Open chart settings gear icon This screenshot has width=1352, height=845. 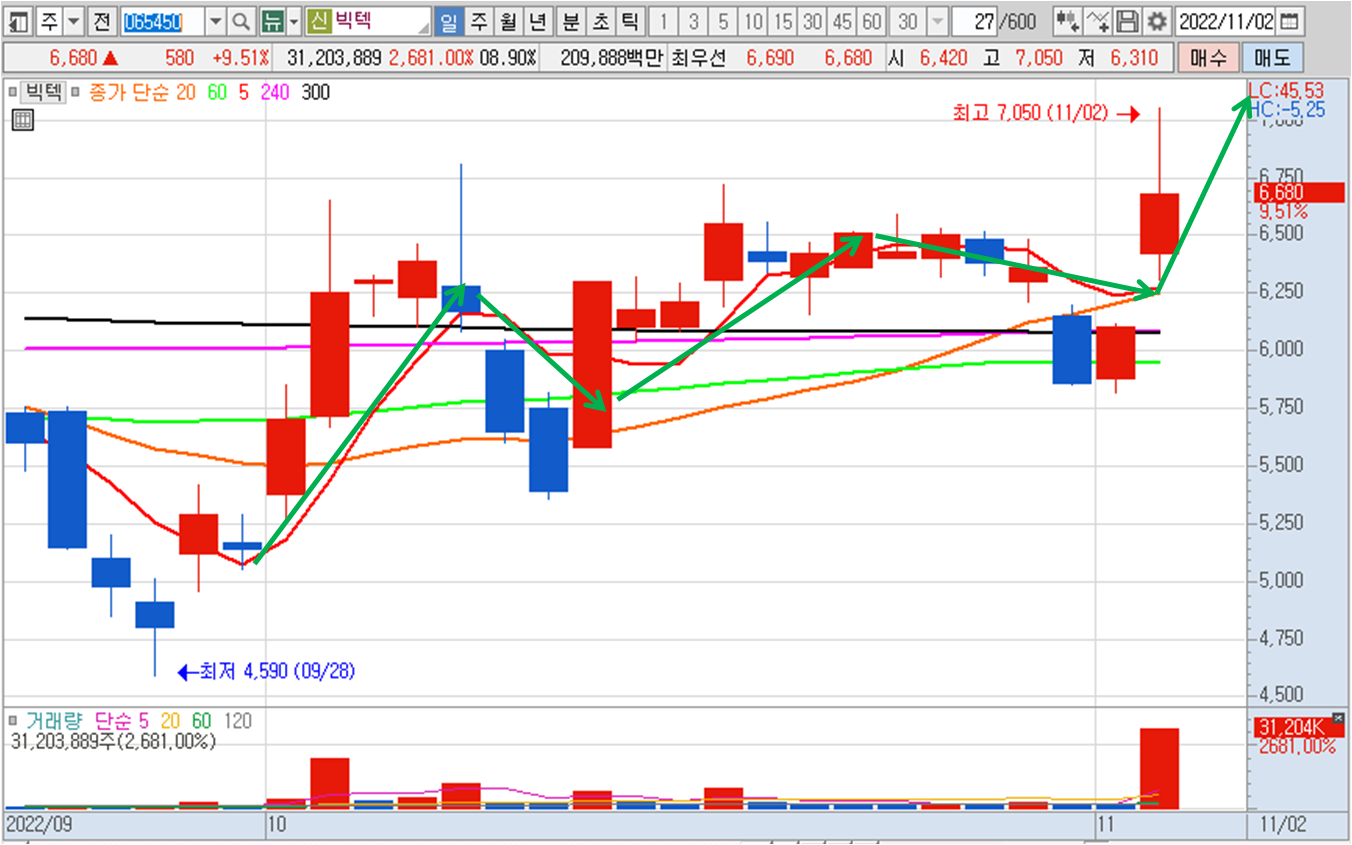pyautogui.click(x=1156, y=21)
